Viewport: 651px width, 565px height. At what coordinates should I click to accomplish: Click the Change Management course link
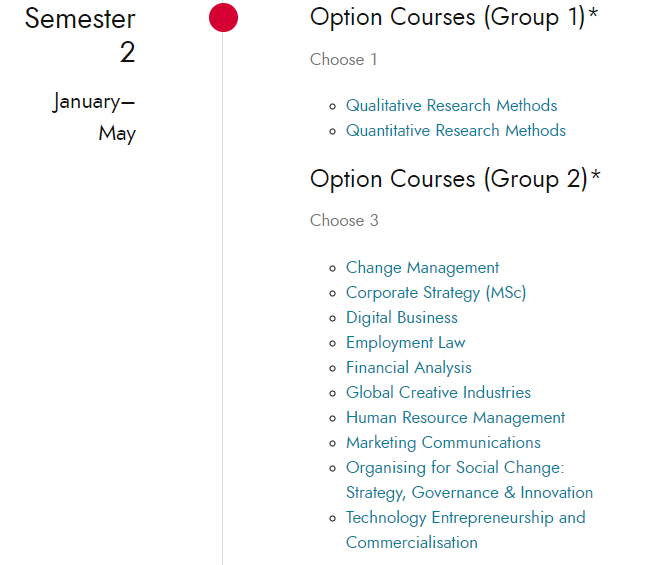[x=422, y=268]
